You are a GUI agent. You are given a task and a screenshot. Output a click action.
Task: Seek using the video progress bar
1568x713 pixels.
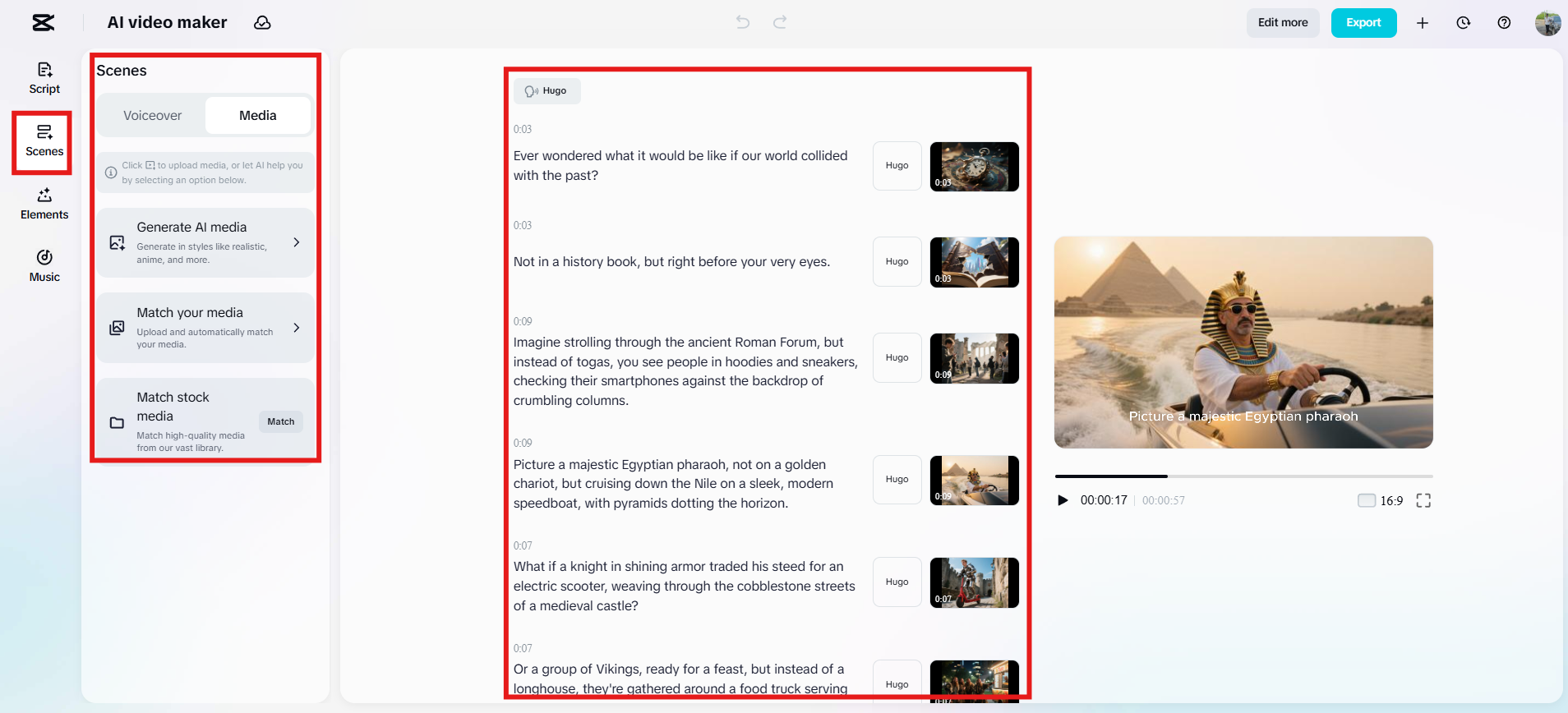click(1243, 476)
